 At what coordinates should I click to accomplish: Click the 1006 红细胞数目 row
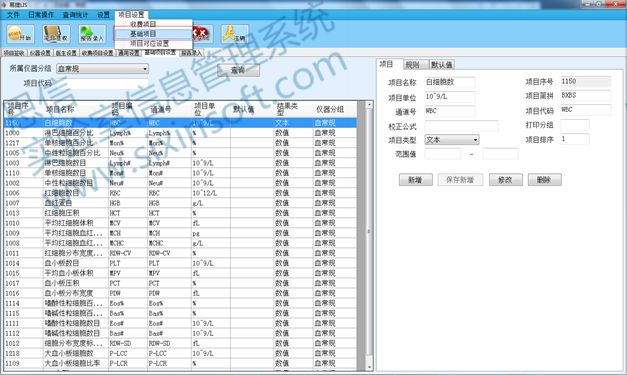(180, 193)
